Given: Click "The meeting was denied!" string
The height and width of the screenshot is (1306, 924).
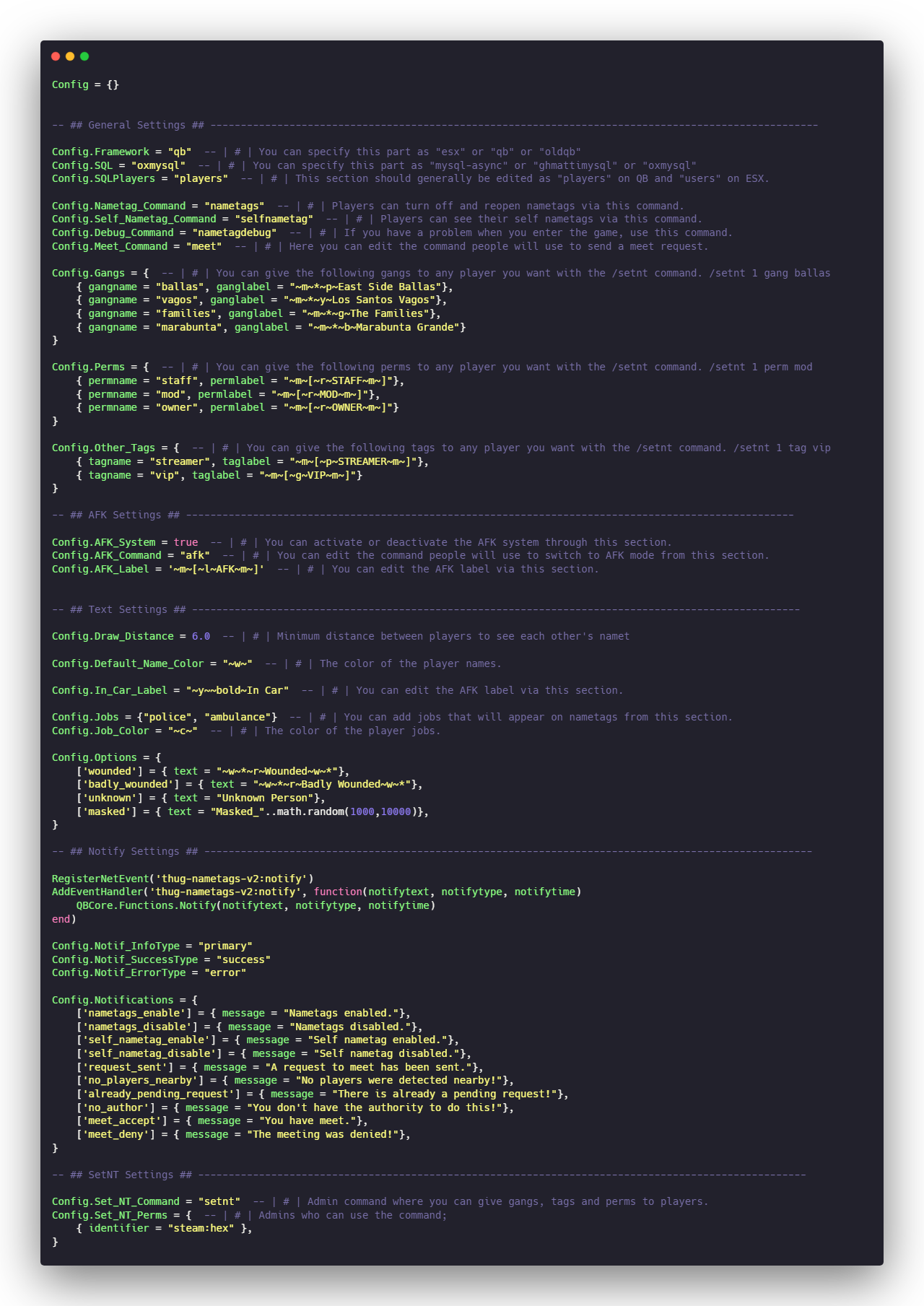Looking at the screenshot, I should 323,1134.
